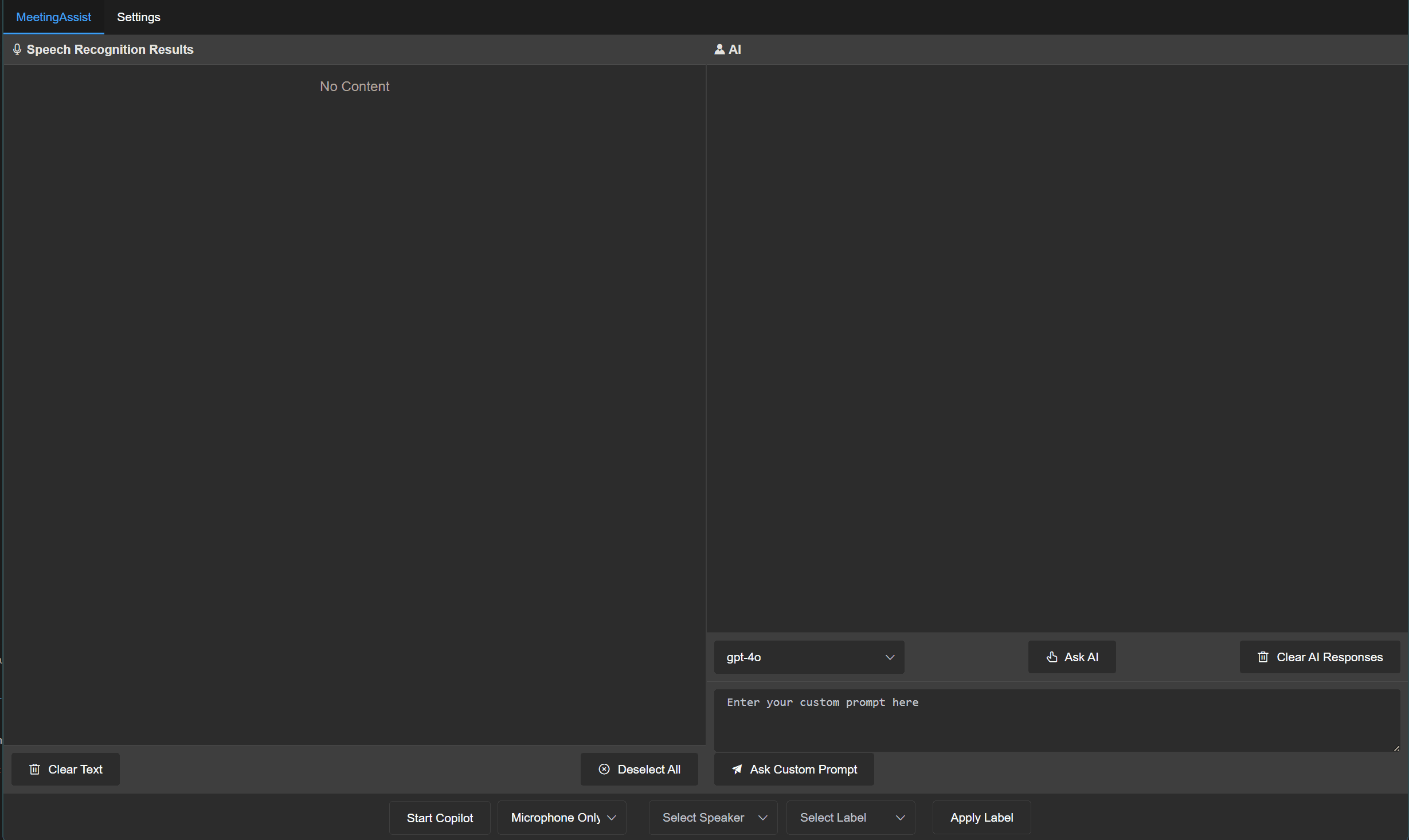Click the Speech Recognition Results heading
Screen dimensions: 1409x840
pyautogui.click(x=110, y=50)
